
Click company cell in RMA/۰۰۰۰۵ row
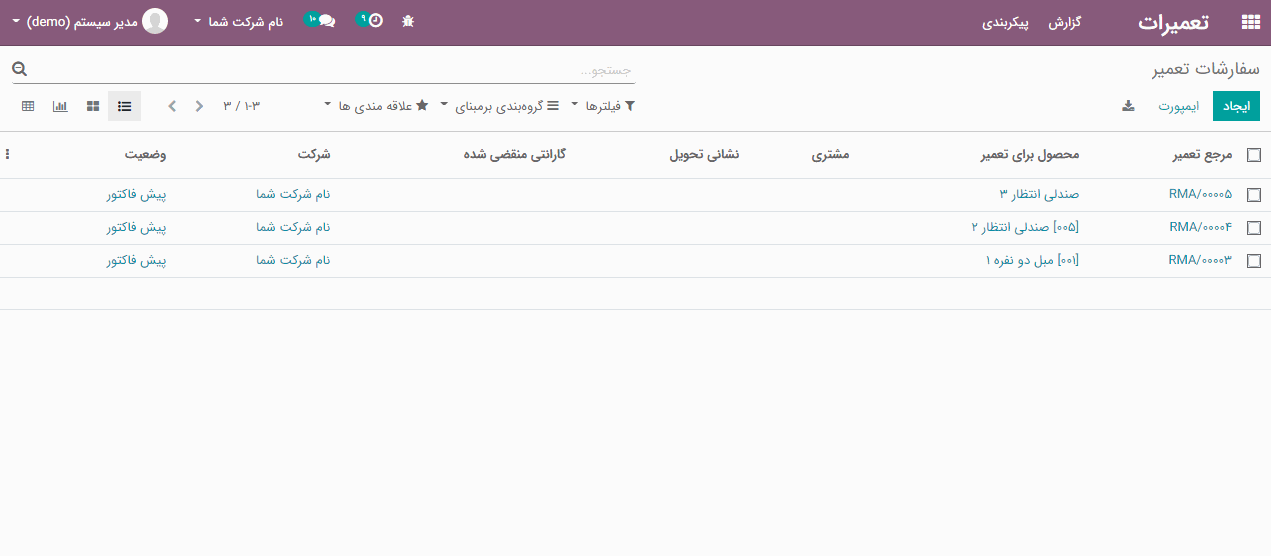tap(293, 195)
